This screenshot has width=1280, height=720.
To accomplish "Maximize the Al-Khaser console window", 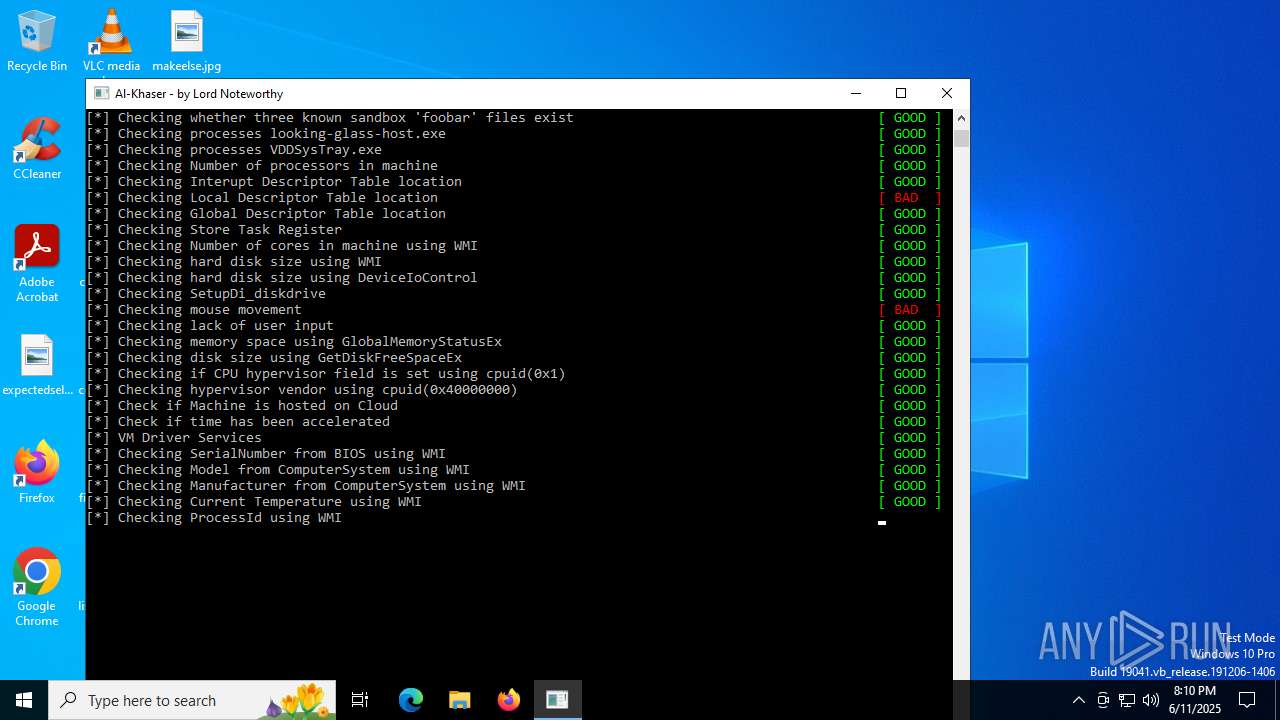I will click(x=901, y=93).
